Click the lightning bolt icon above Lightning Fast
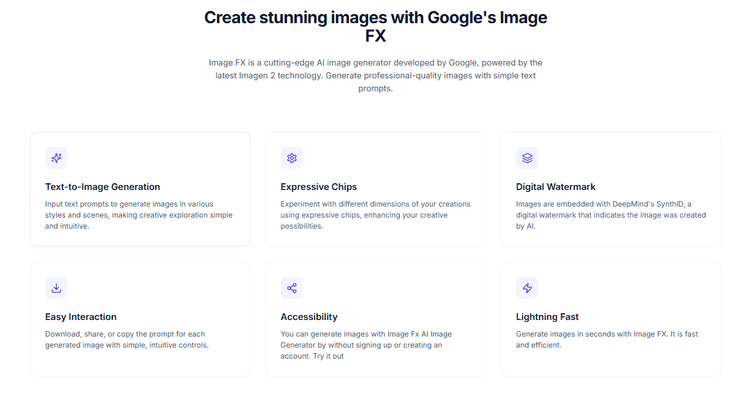Viewport: 750px width, 418px height. point(527,288)
